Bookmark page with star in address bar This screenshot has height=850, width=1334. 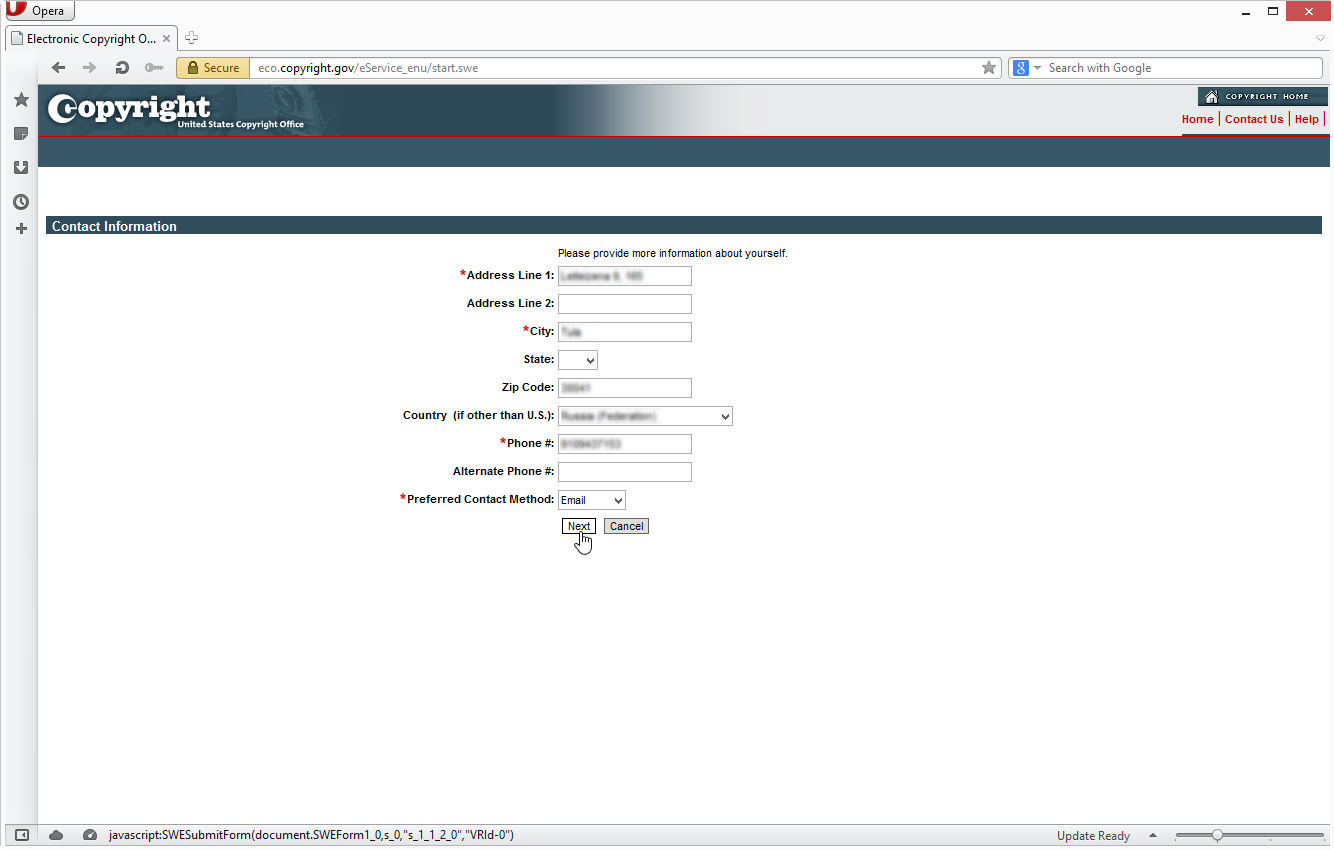click(x=989, y=68)
